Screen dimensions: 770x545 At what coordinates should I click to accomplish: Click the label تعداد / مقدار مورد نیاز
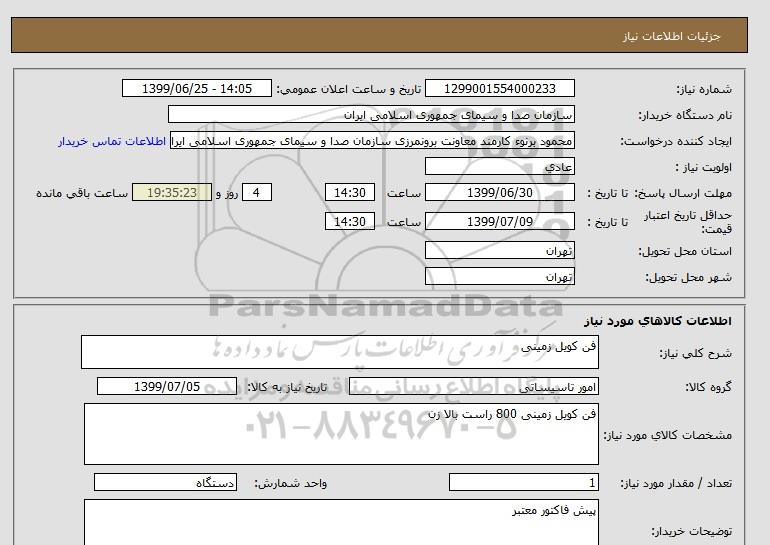click(676, 484)
